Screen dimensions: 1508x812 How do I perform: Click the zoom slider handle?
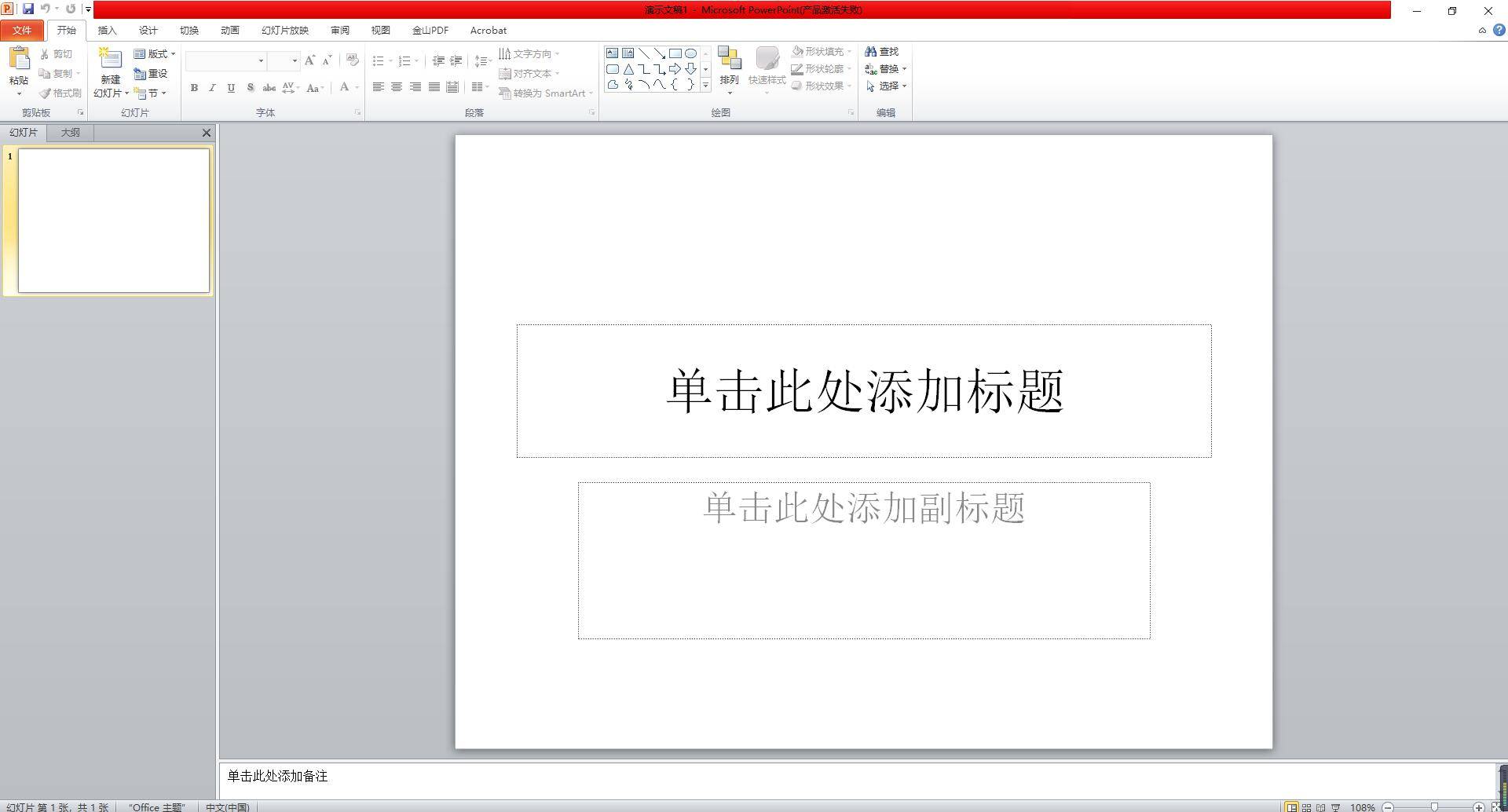tap(1434, 807)
